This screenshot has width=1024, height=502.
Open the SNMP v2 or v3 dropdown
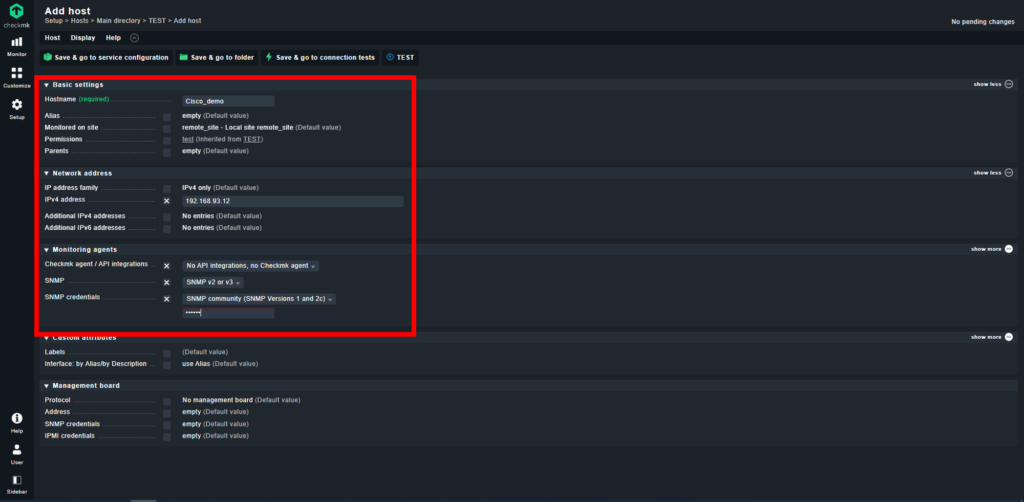[x=213, y=282]
